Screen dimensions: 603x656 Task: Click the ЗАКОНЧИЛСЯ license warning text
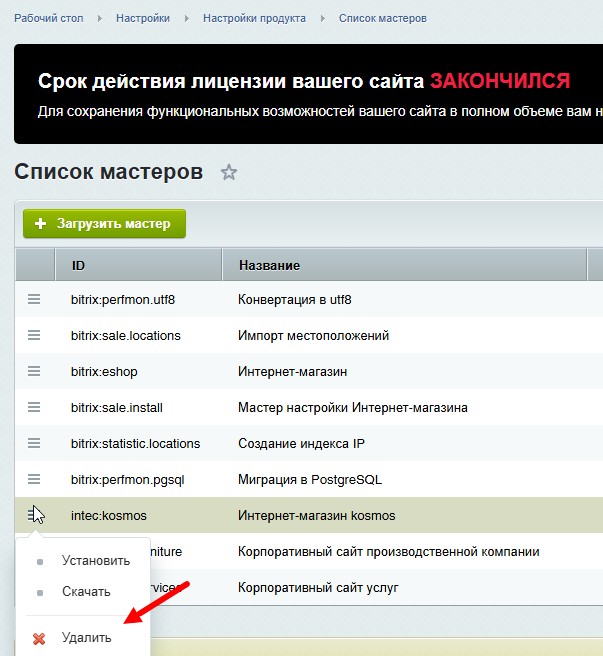(x=500, y=81)
